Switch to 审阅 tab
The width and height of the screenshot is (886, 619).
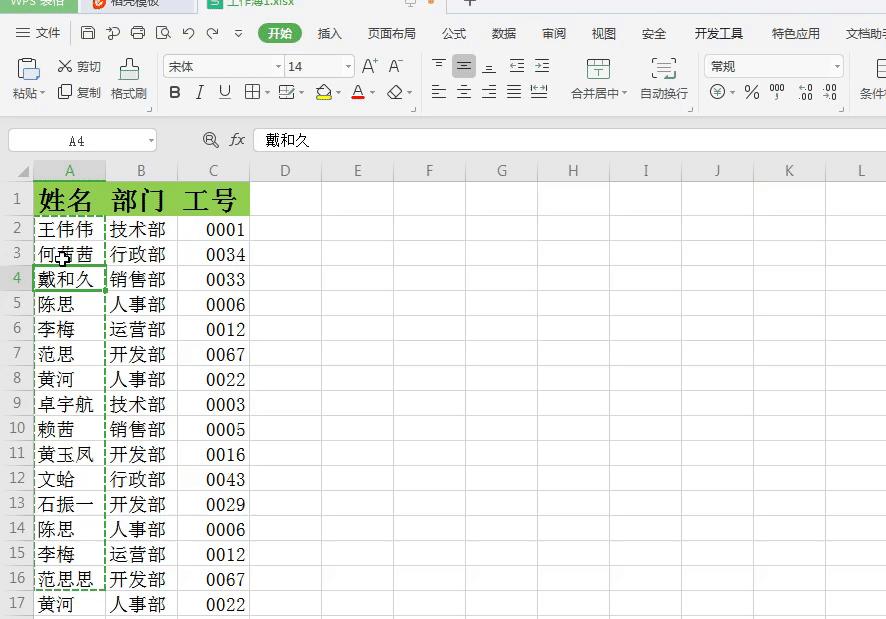(x=554, y=33)
